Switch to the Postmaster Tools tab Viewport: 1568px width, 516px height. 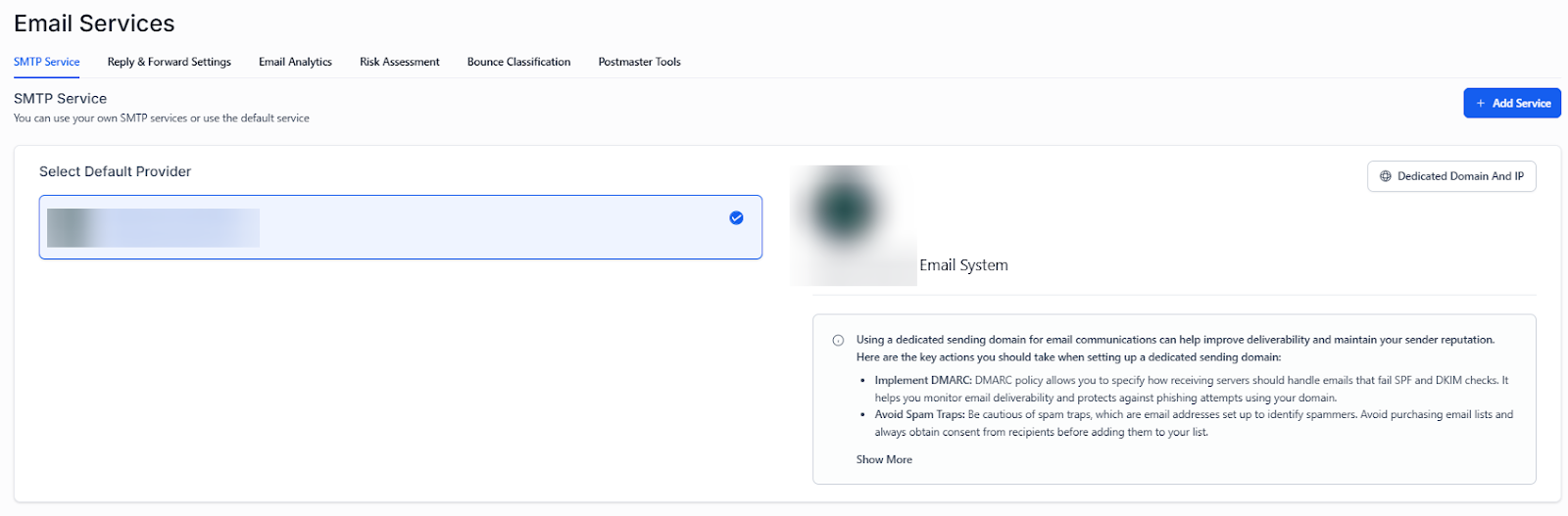coord(639,62)
